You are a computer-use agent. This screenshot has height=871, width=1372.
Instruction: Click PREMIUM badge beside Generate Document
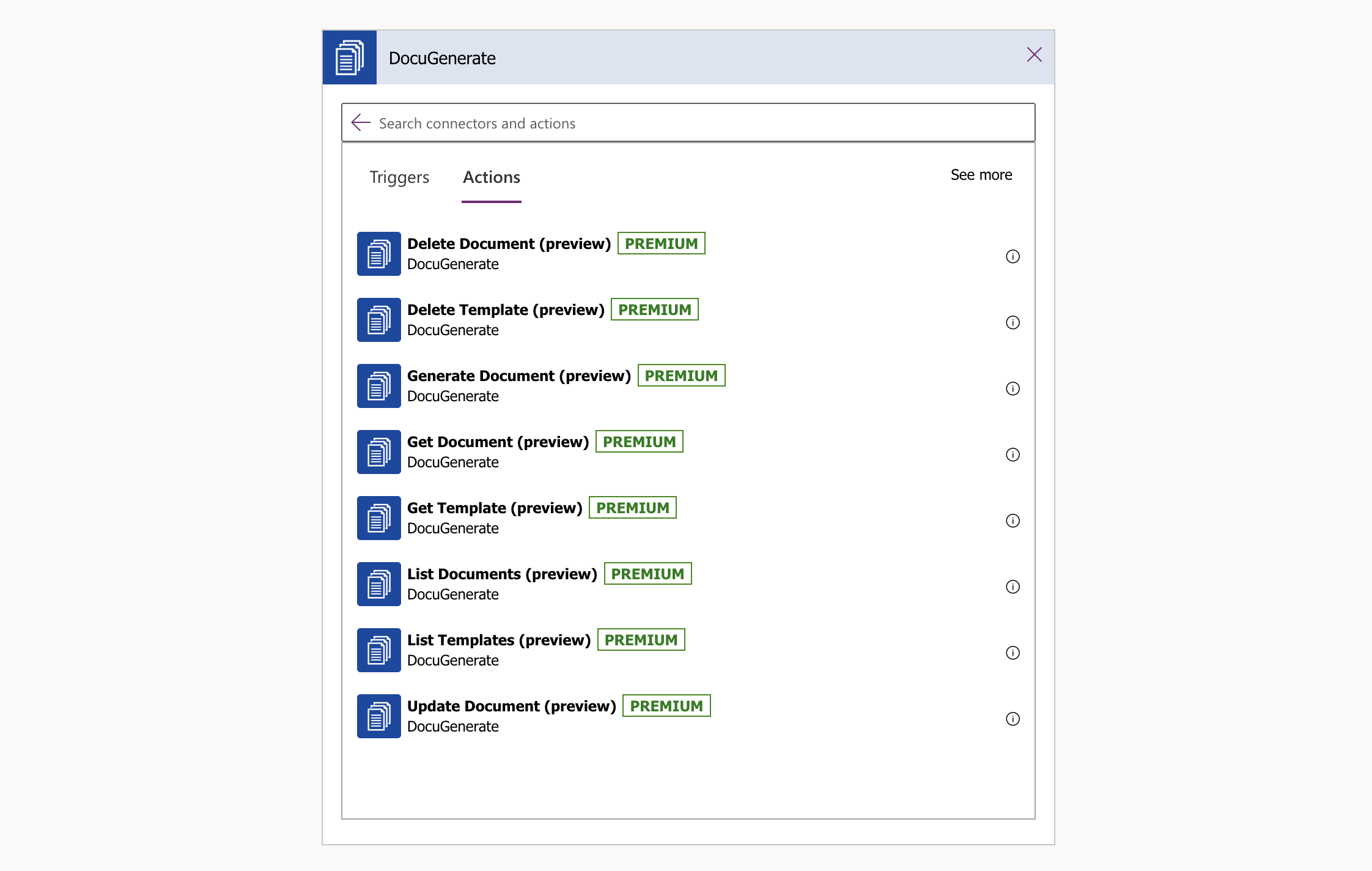click(x=681, y=376)
